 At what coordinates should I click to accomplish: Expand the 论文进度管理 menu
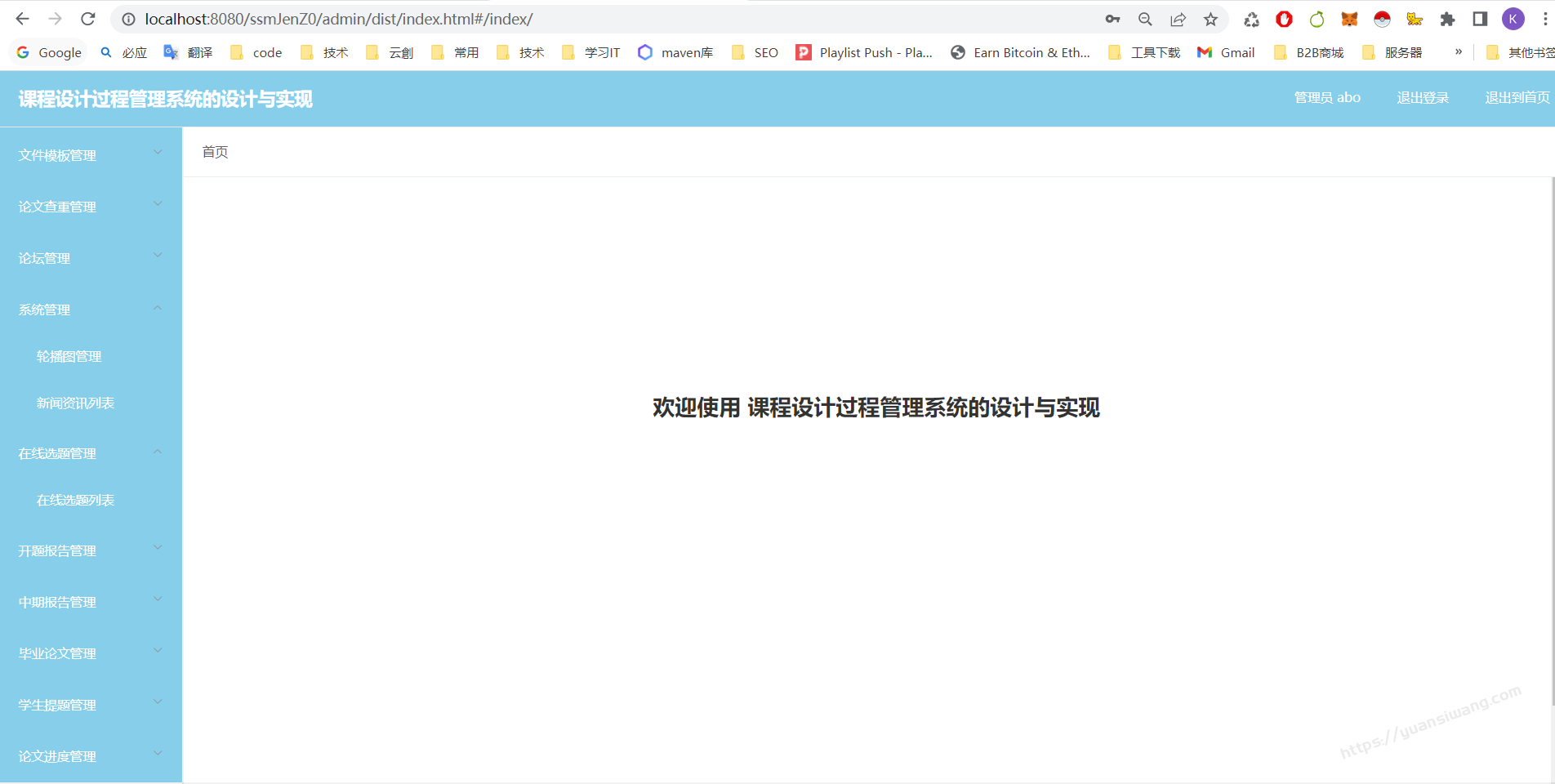tap(91, 756)
